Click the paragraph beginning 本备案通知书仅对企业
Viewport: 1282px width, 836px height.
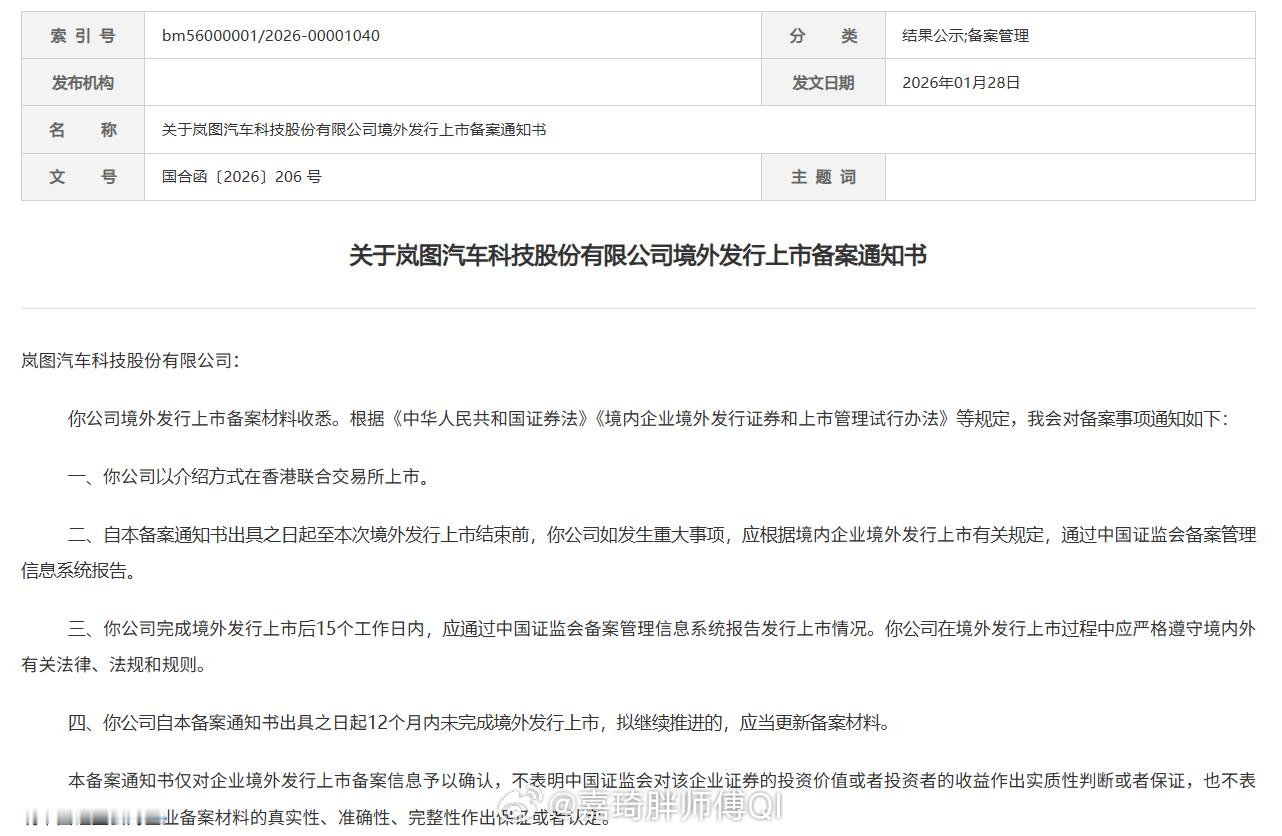click(x=639, y=799)
